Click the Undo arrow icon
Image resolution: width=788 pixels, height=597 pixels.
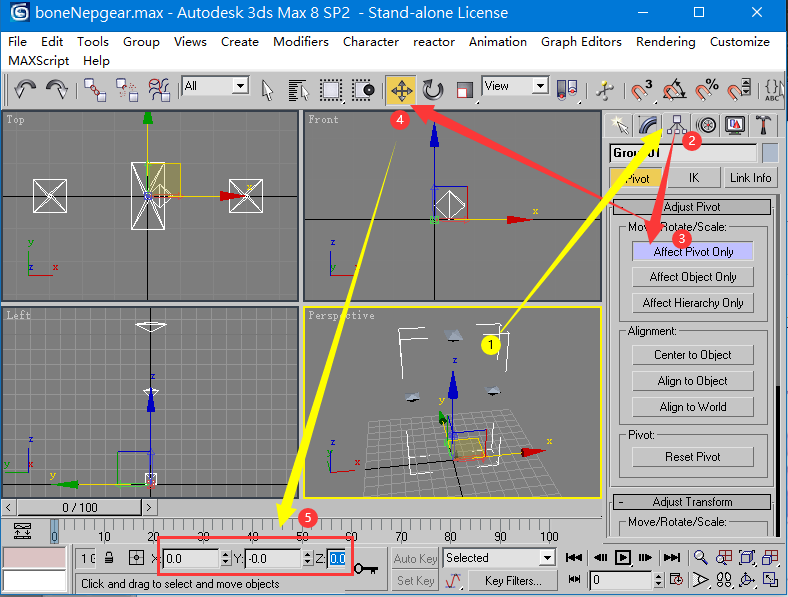[x=25, y=90]
